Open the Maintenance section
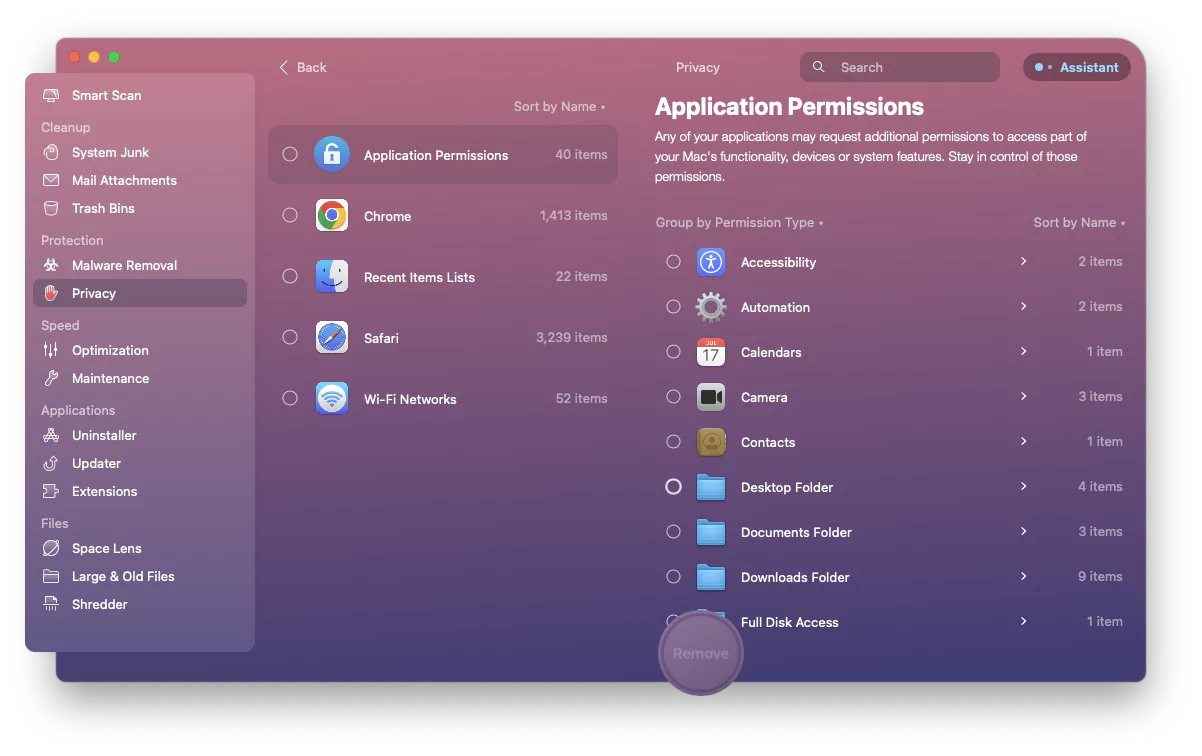Viewport: 1202px width, 756px height. [x=111, y=378]
